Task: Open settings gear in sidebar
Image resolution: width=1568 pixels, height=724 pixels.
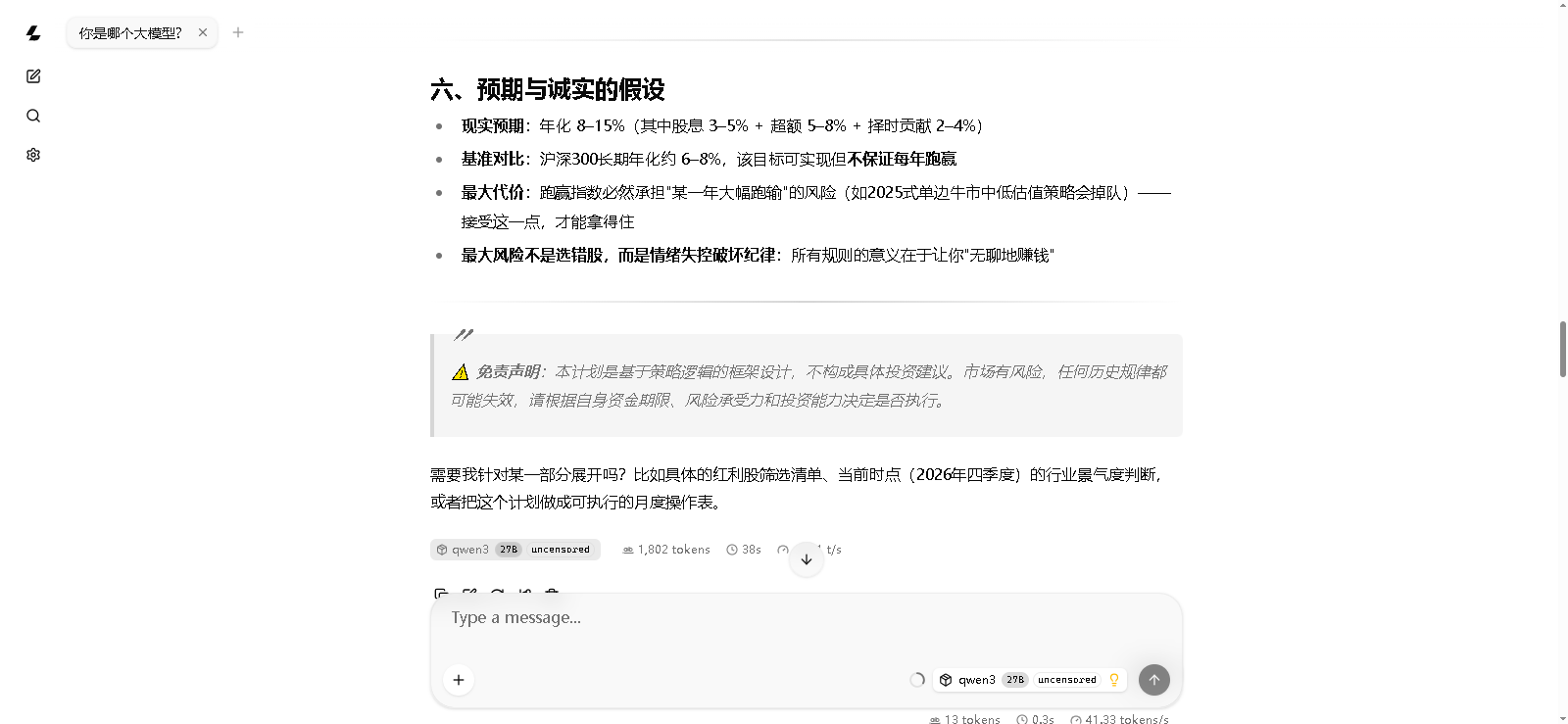Action: pyautogui.click(x=33, y=155)
